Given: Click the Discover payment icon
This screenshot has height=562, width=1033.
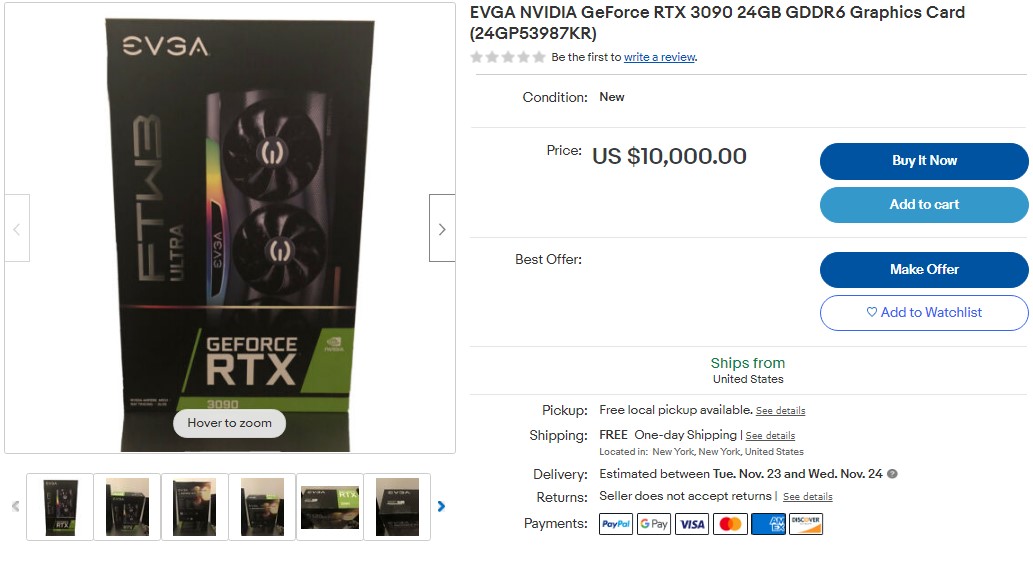Looking at the screenshot, I should coord(806,524).
